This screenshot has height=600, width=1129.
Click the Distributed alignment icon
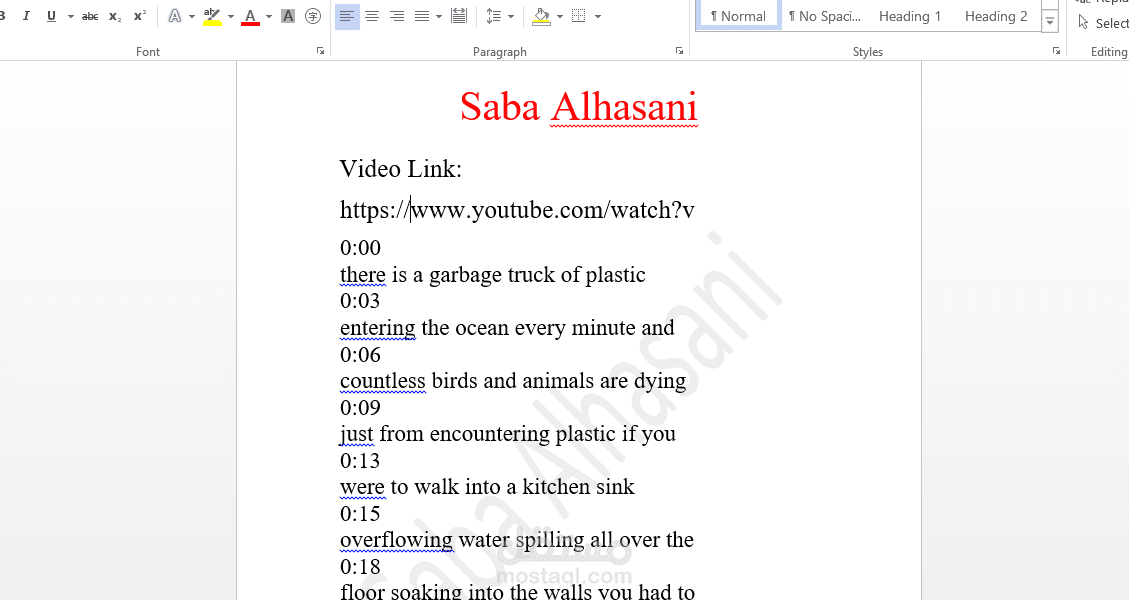459,16
